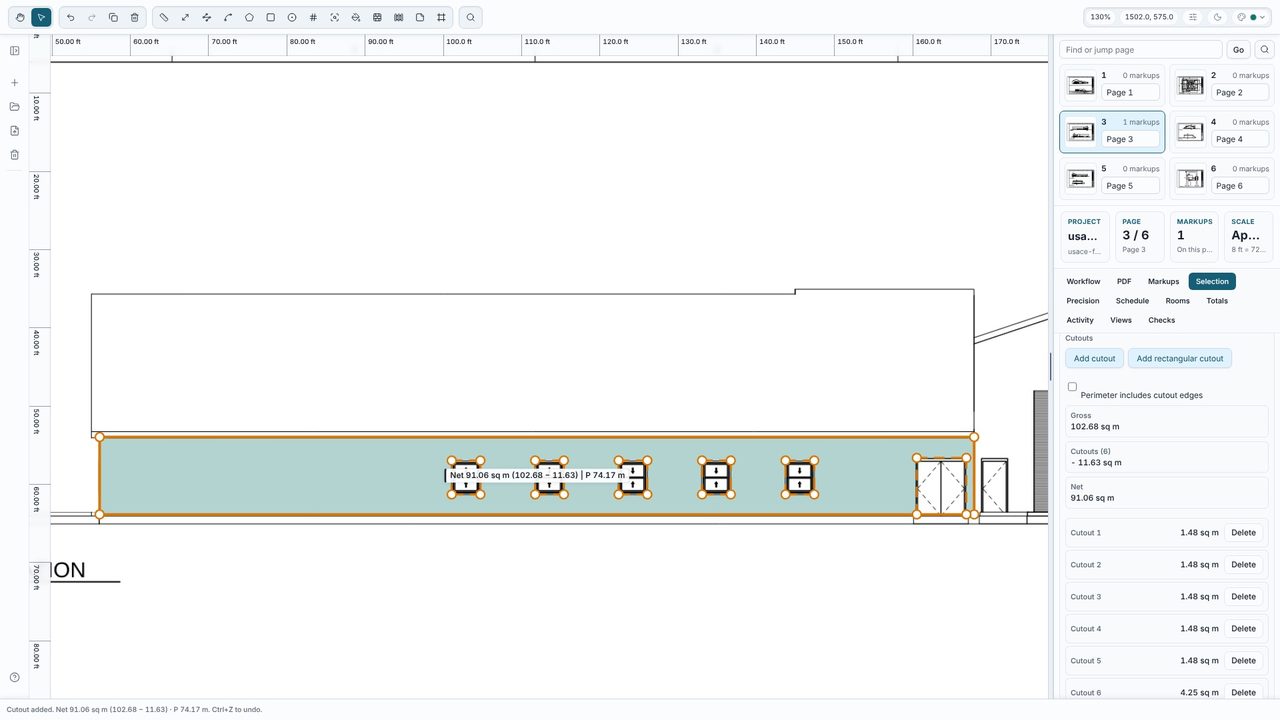
Task: Open the Checks tab
Action: pos(1161,320)
